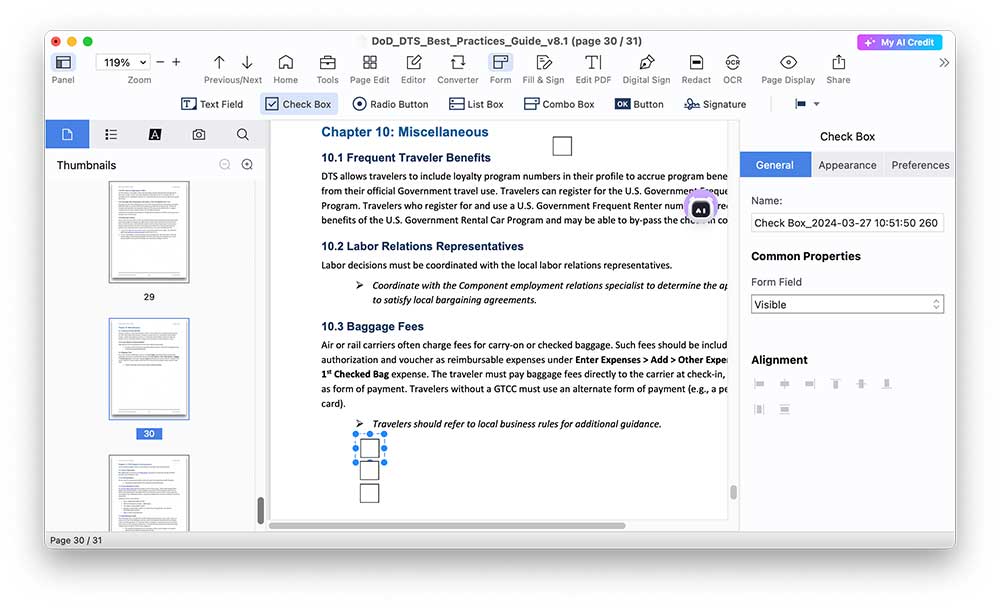
Task: Open the Tools toolbox icon
Action: (327, 62)
